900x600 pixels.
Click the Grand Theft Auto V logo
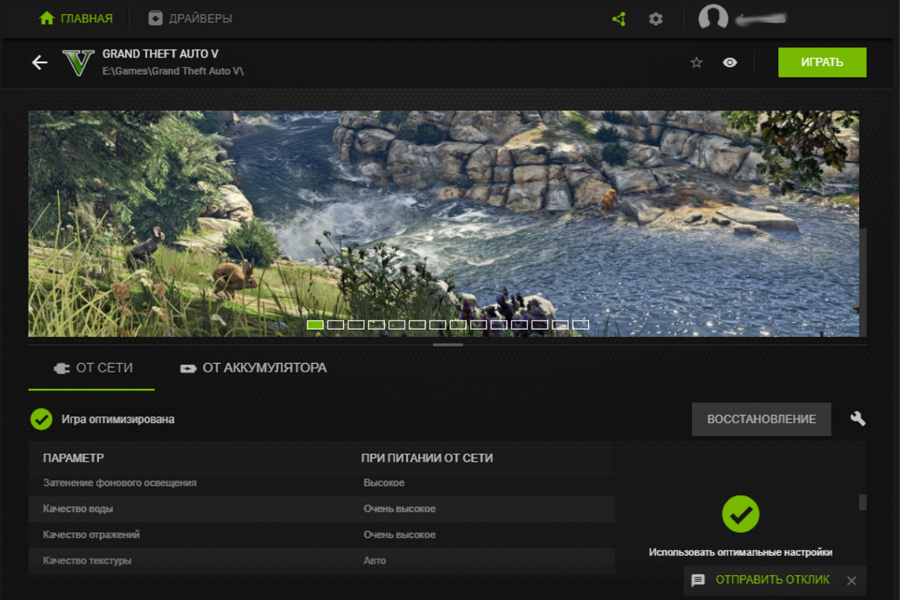point(78,63)
